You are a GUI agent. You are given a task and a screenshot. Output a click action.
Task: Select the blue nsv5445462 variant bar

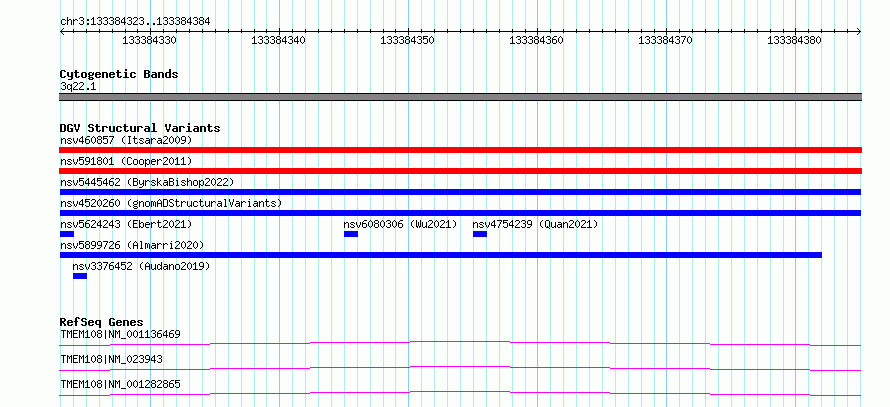(x=460, y=192)
